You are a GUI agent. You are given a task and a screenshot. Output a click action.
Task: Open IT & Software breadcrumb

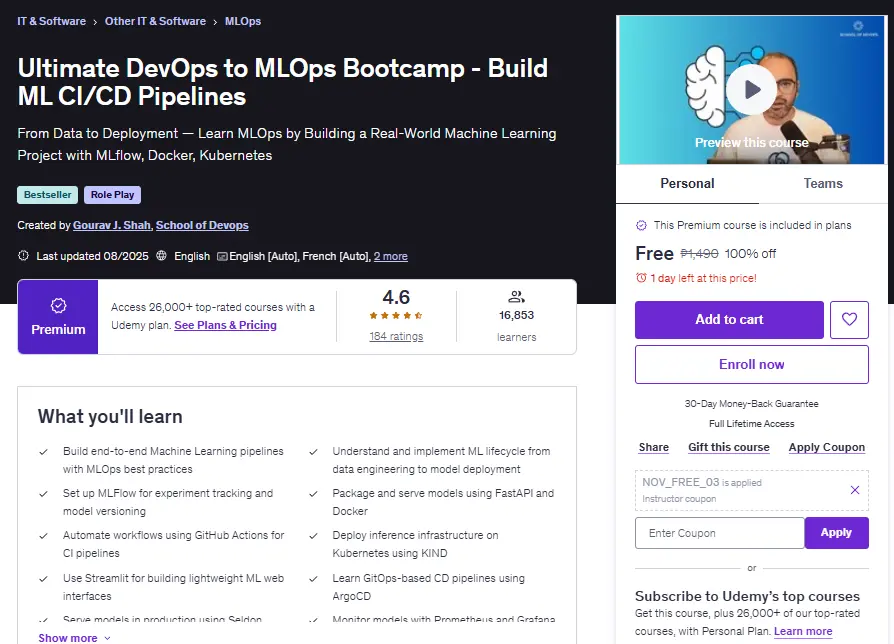51,22
